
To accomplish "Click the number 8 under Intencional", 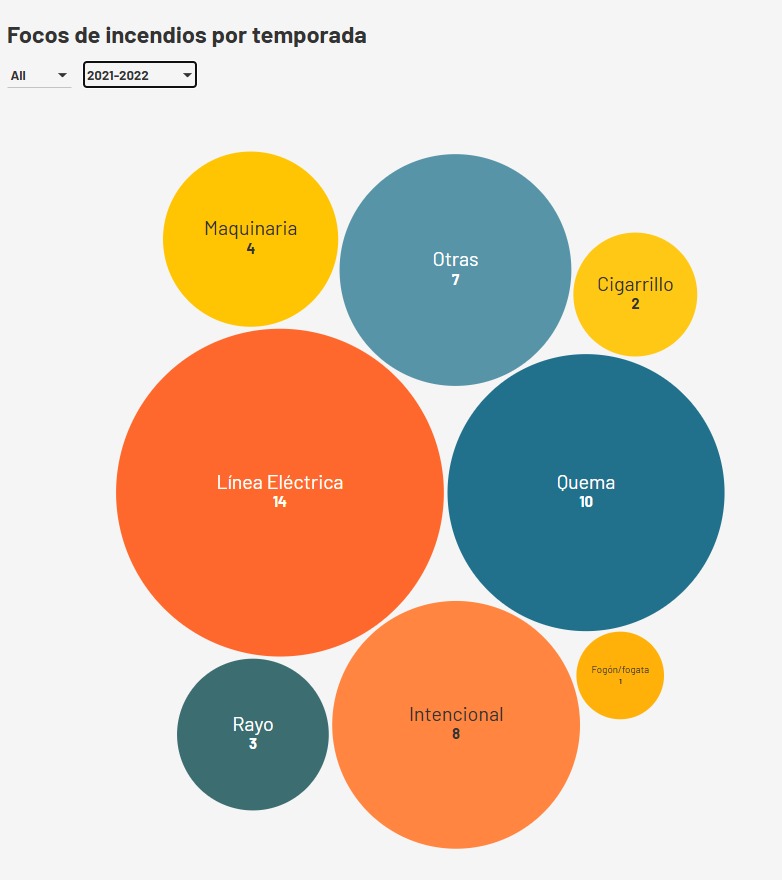I will (456, 734).
